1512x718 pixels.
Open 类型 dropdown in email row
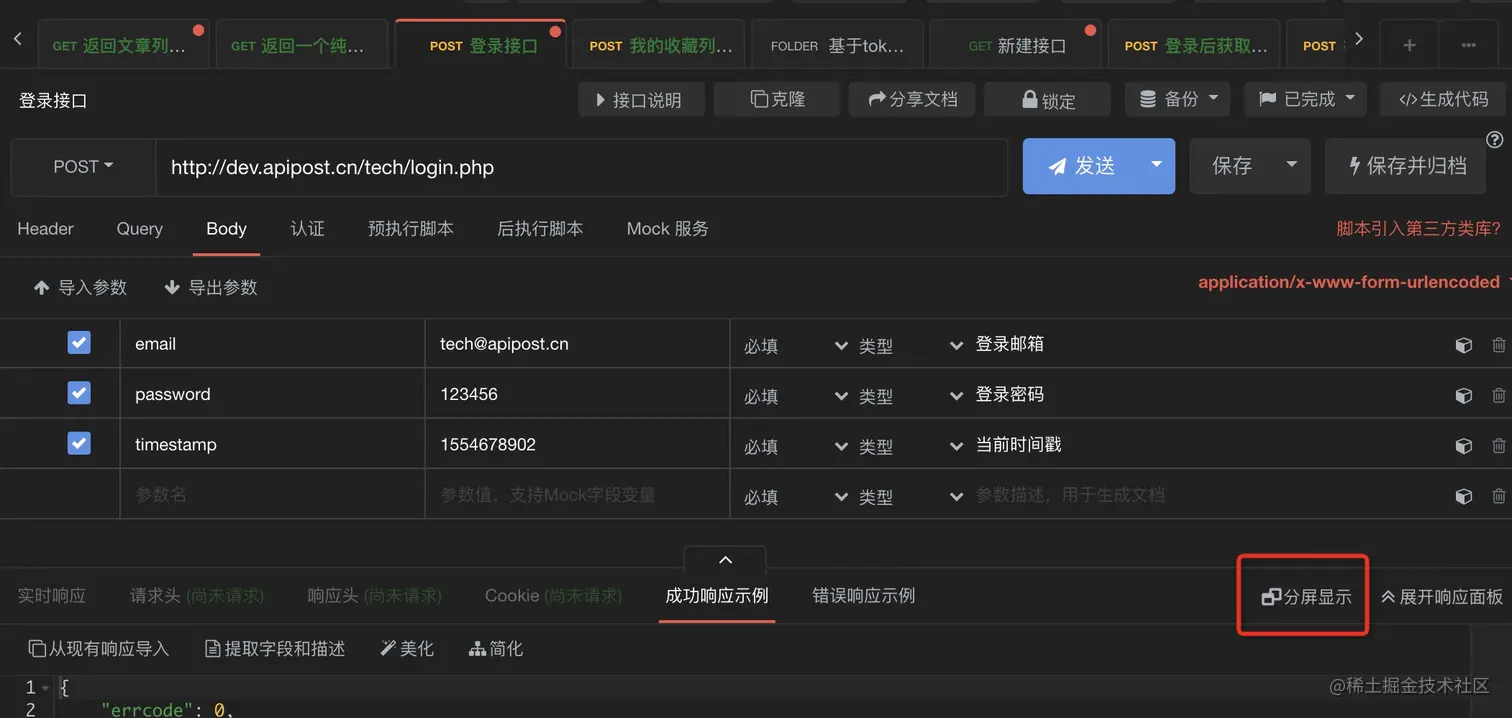910,346
